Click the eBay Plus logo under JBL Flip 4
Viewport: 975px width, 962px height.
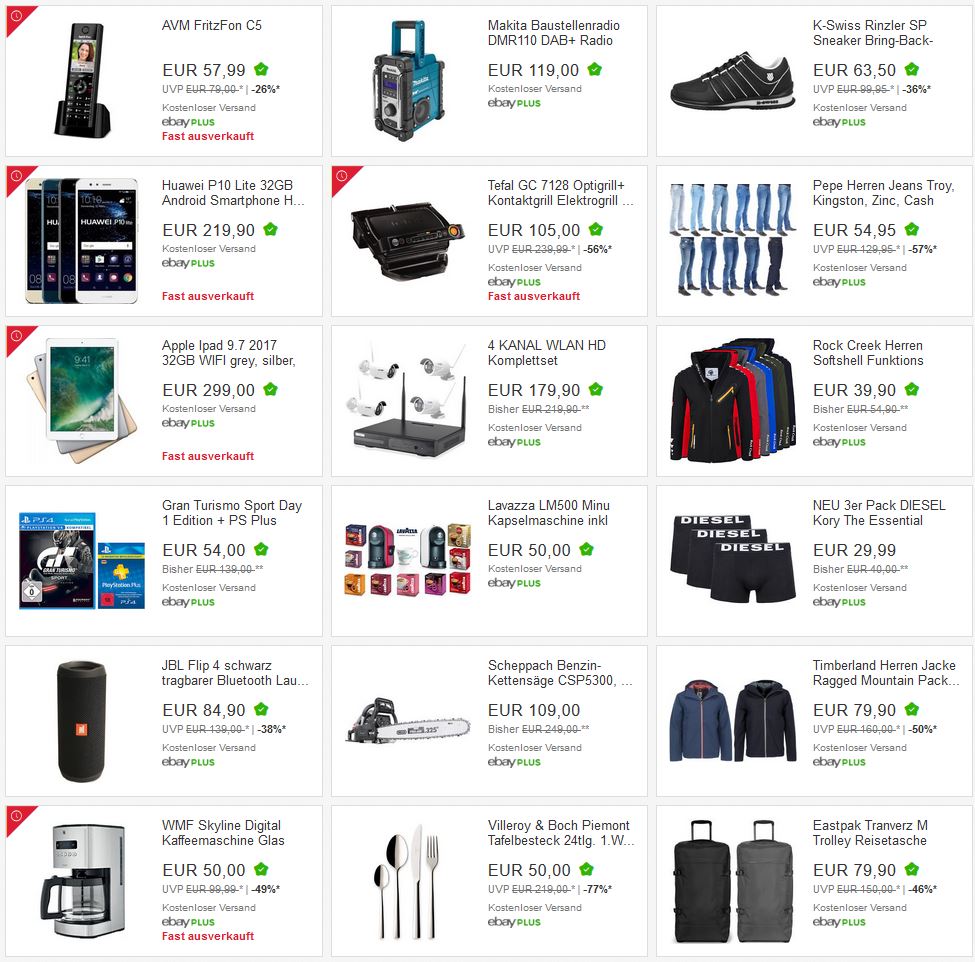pos(188,762)
